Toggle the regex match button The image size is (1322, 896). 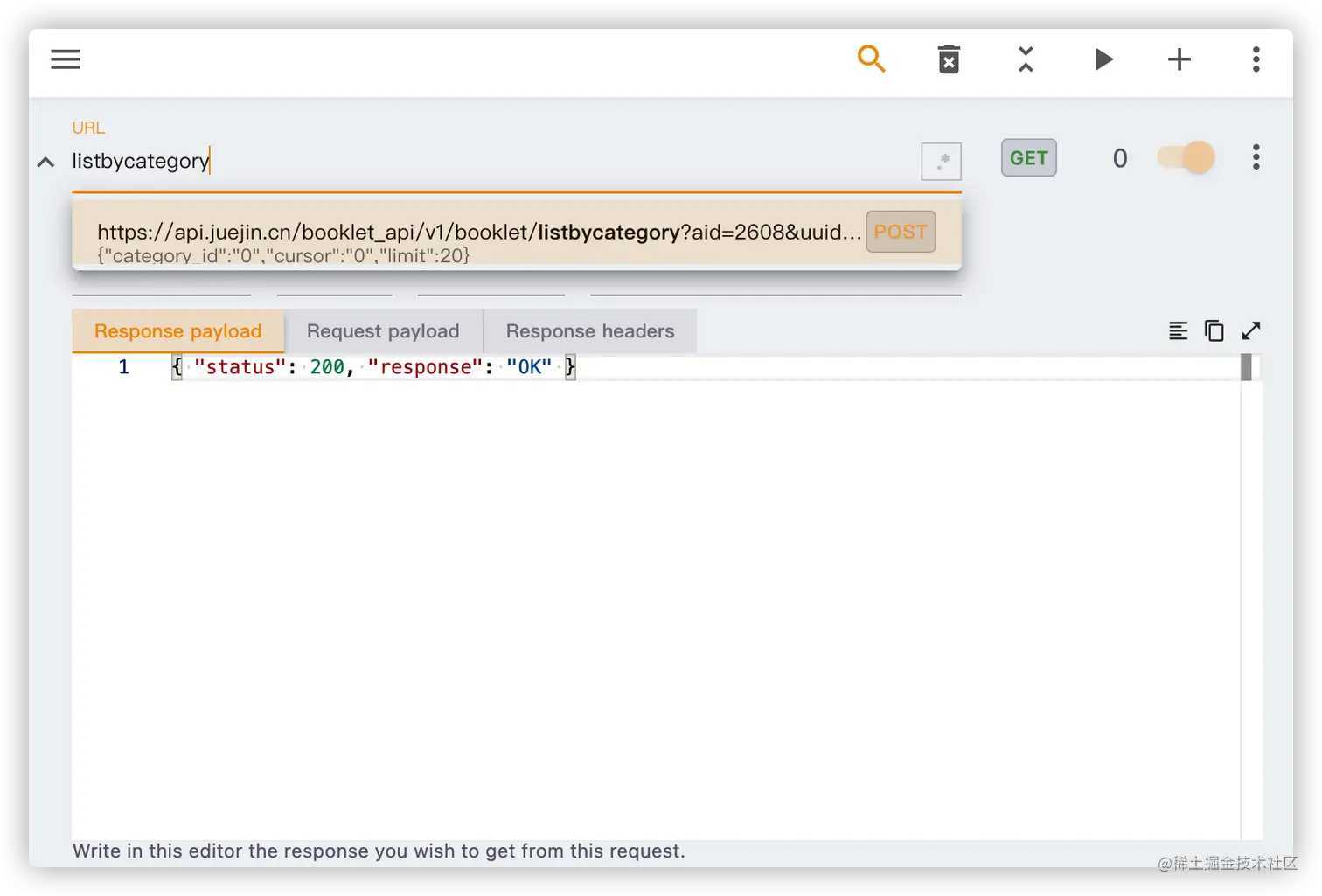coord(941,161)
